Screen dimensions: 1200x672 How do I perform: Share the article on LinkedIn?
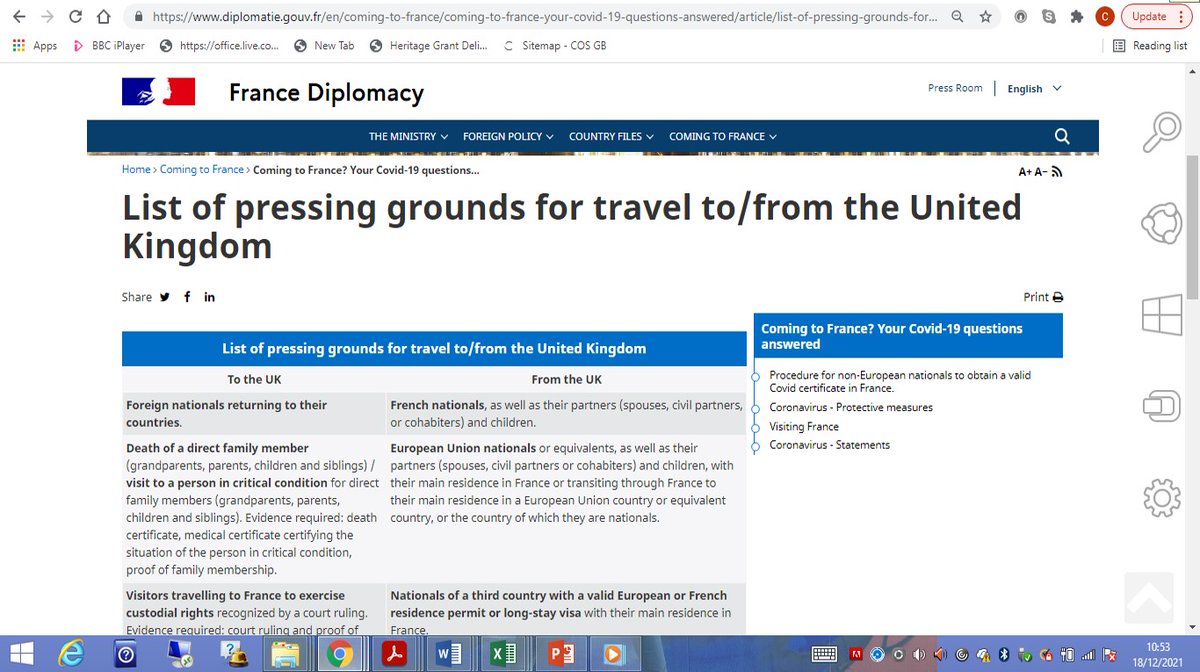(x=209, y=296)
